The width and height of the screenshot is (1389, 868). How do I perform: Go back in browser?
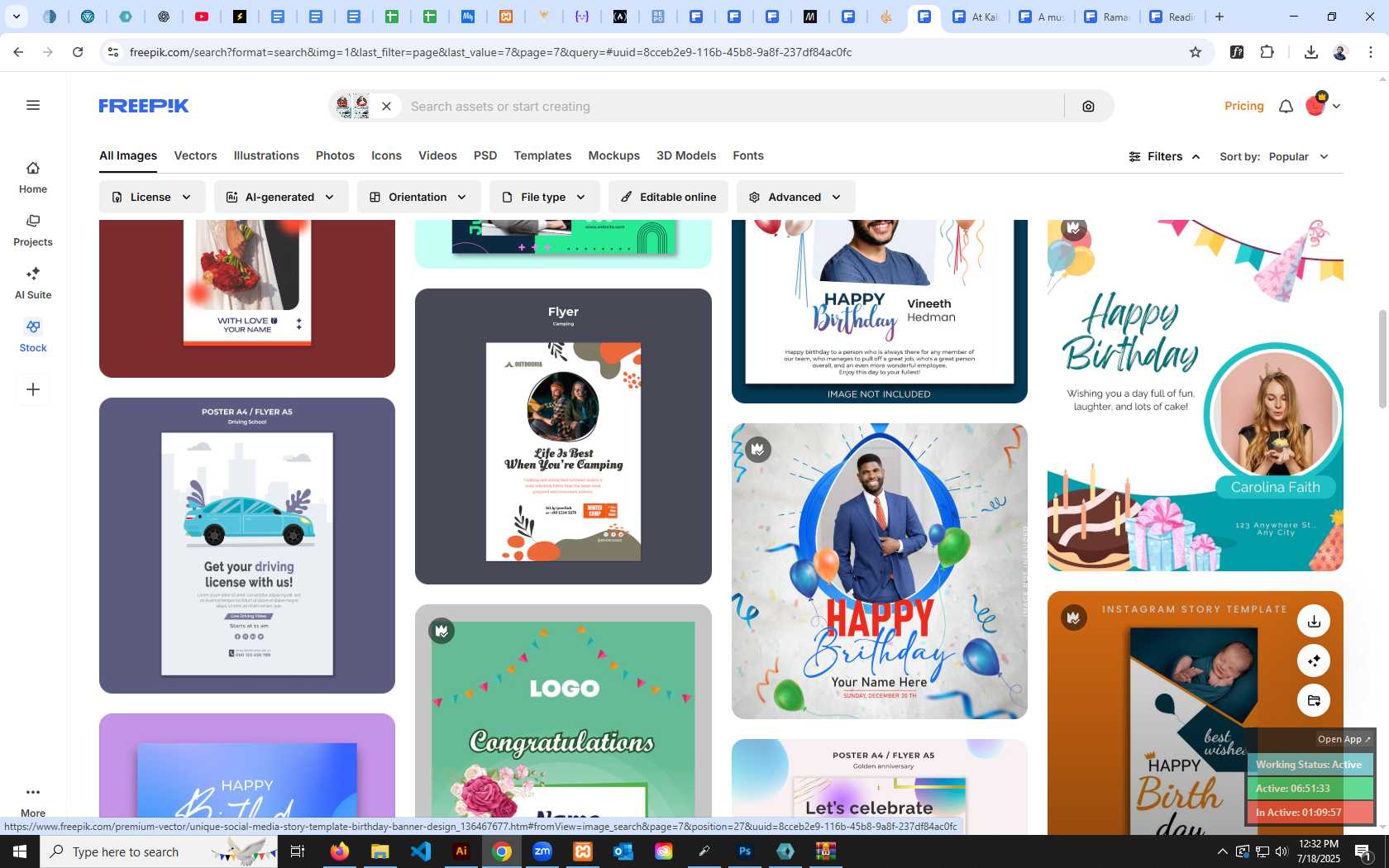tap(18, 52)
